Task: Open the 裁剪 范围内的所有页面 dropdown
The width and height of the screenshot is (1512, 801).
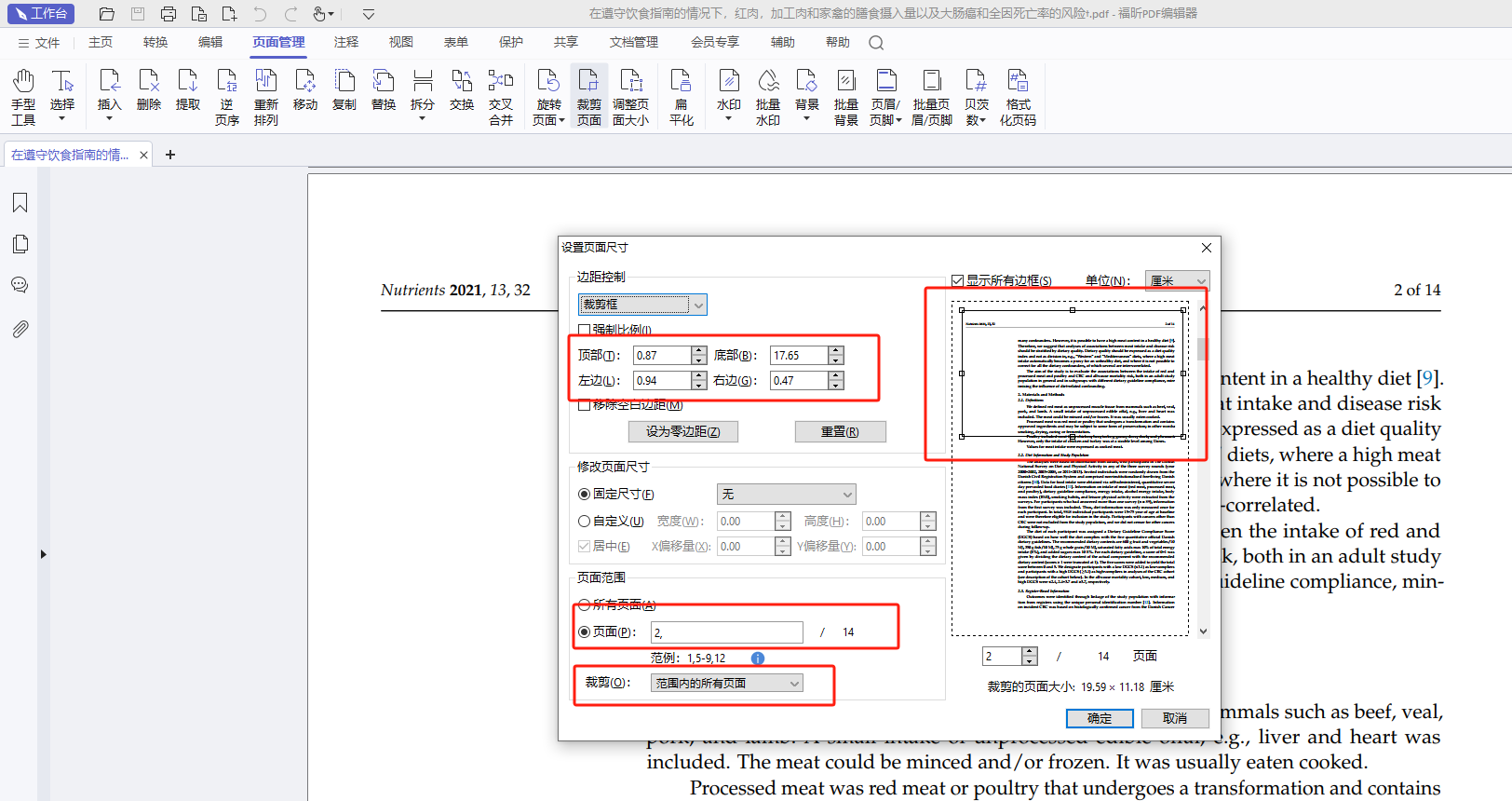Action: (726, 684)
